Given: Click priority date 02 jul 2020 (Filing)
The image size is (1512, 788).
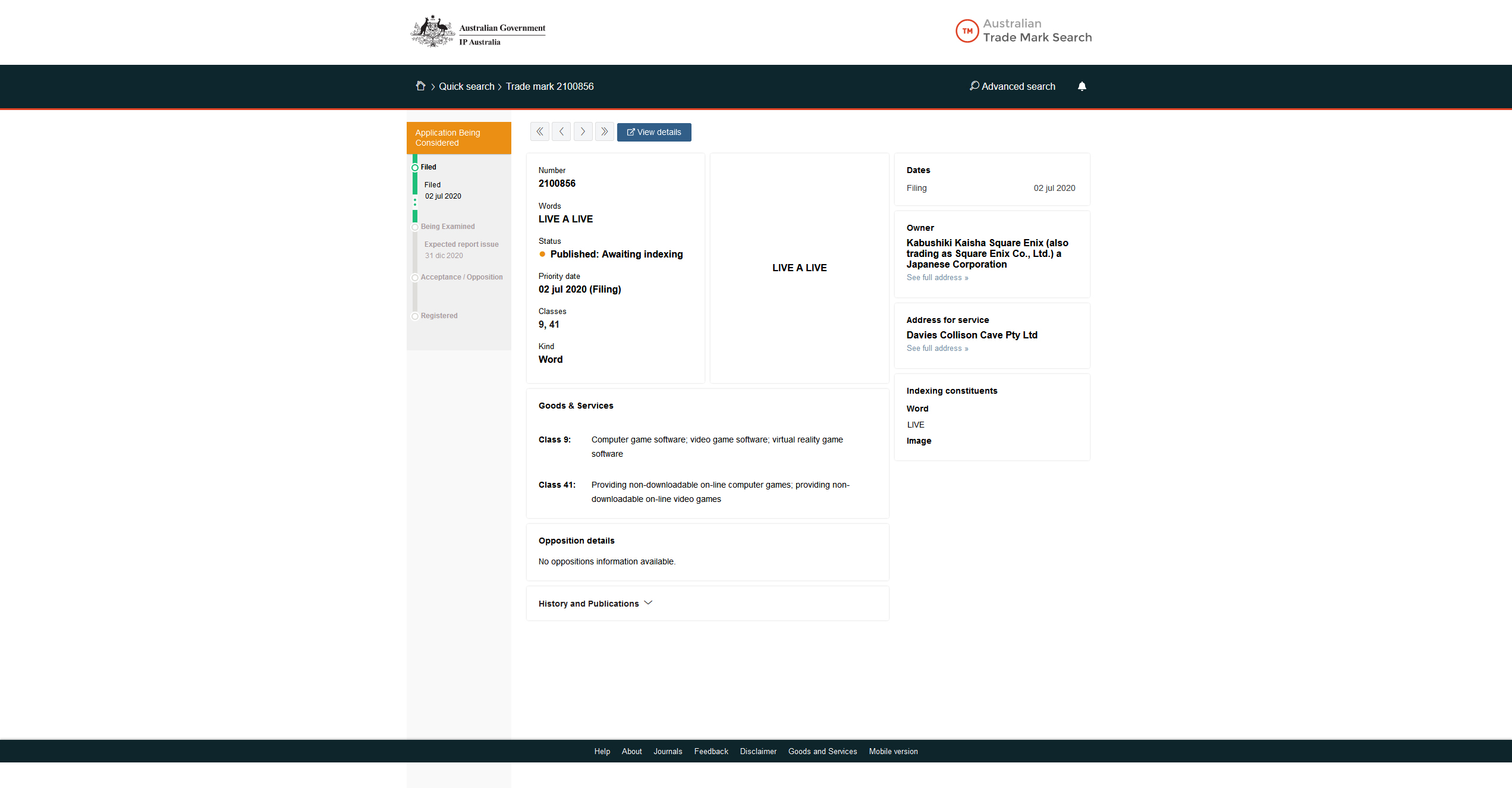Looking at the screenshot, I should click(x=580, y=290).
